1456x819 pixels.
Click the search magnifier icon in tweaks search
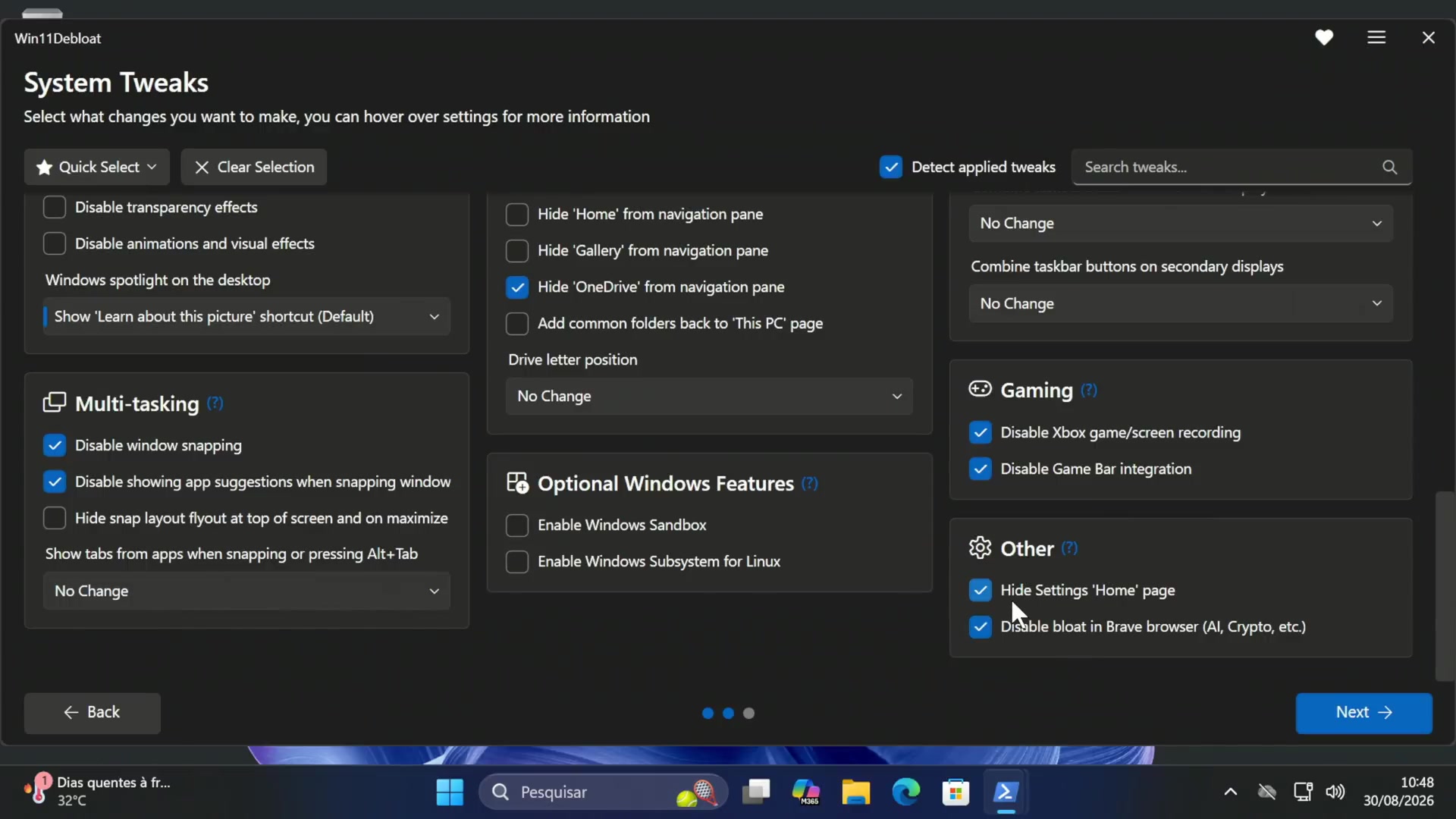1389,167
